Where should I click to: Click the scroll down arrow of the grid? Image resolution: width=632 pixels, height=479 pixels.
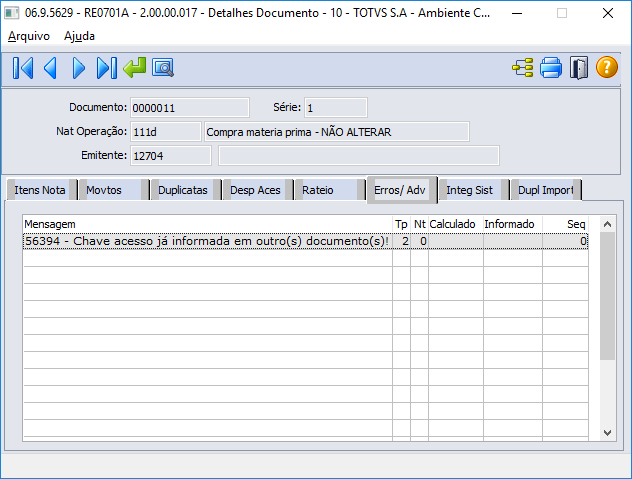[x=607, y=433]
